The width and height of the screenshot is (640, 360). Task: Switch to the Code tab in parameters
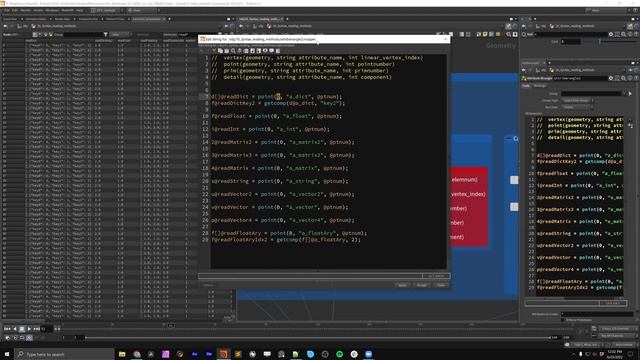[526, 86]
